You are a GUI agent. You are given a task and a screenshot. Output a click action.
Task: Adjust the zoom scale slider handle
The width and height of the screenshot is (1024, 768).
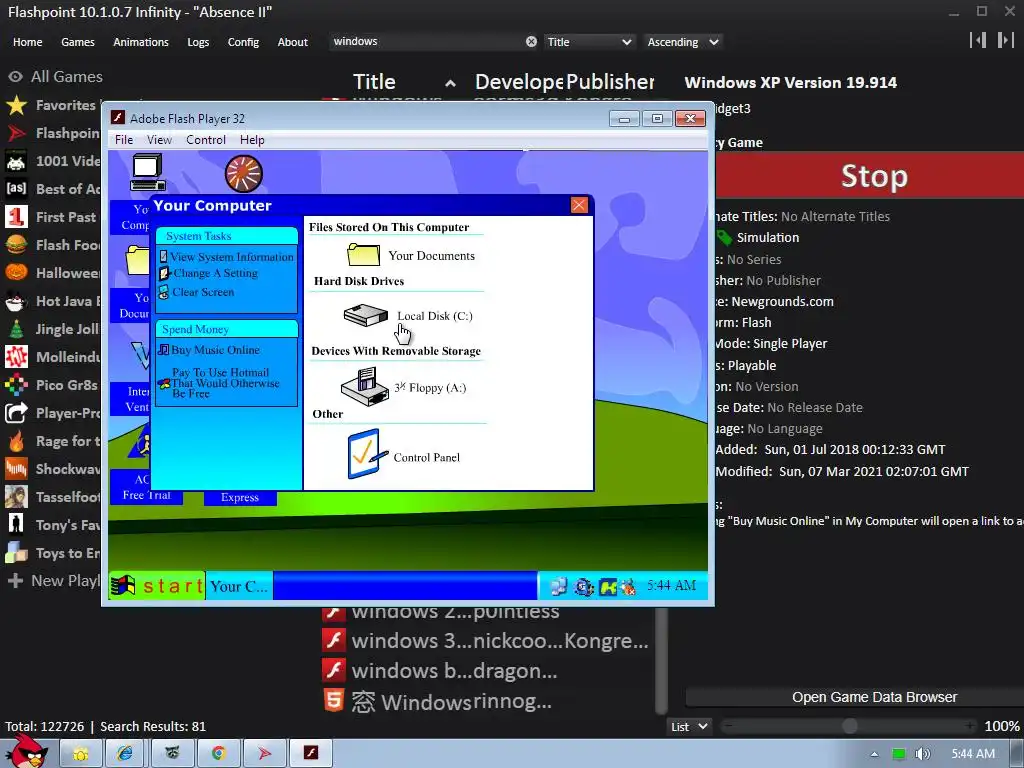point(850,726)
